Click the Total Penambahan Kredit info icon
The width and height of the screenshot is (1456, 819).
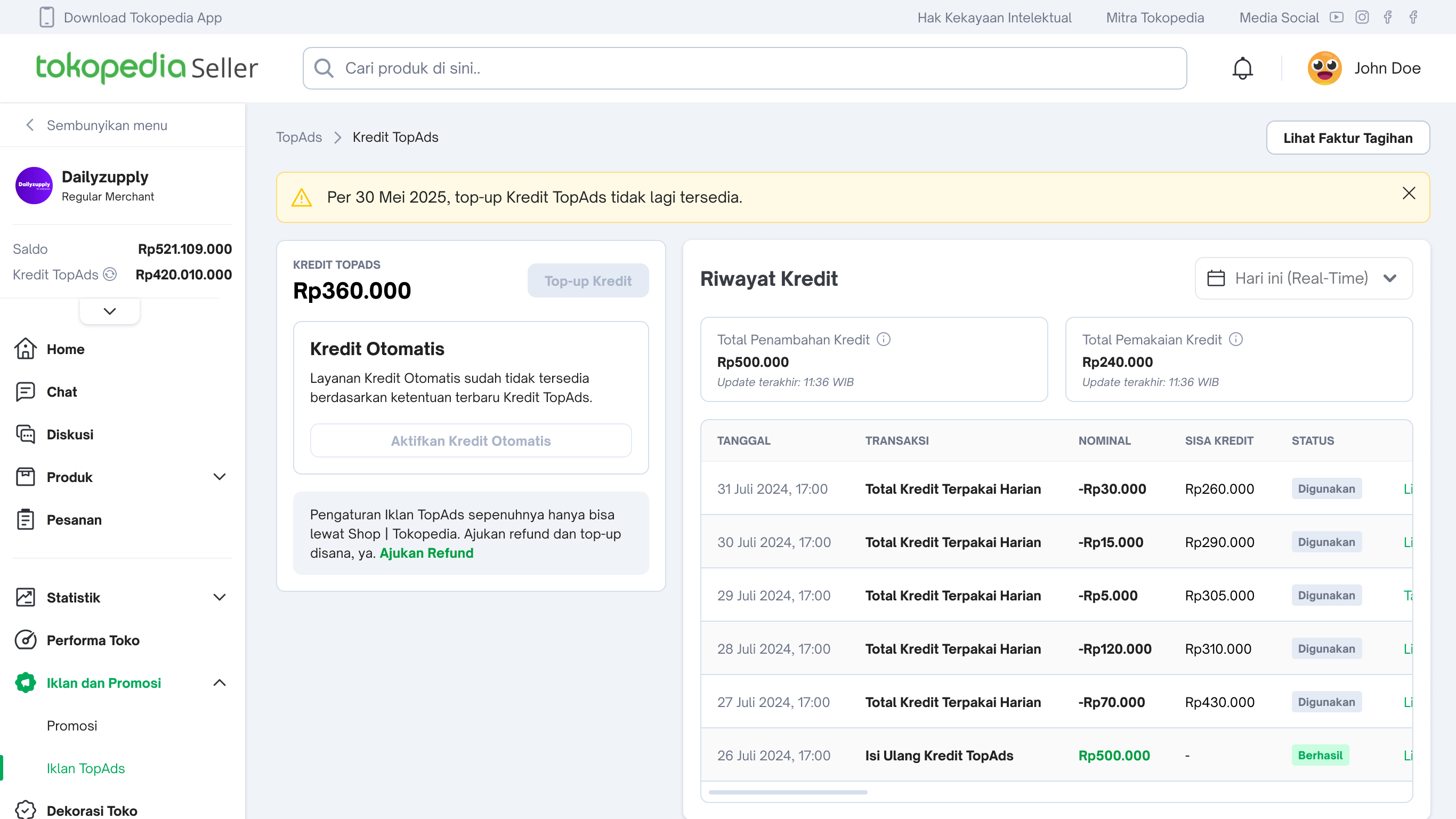[x=883, y=339]
